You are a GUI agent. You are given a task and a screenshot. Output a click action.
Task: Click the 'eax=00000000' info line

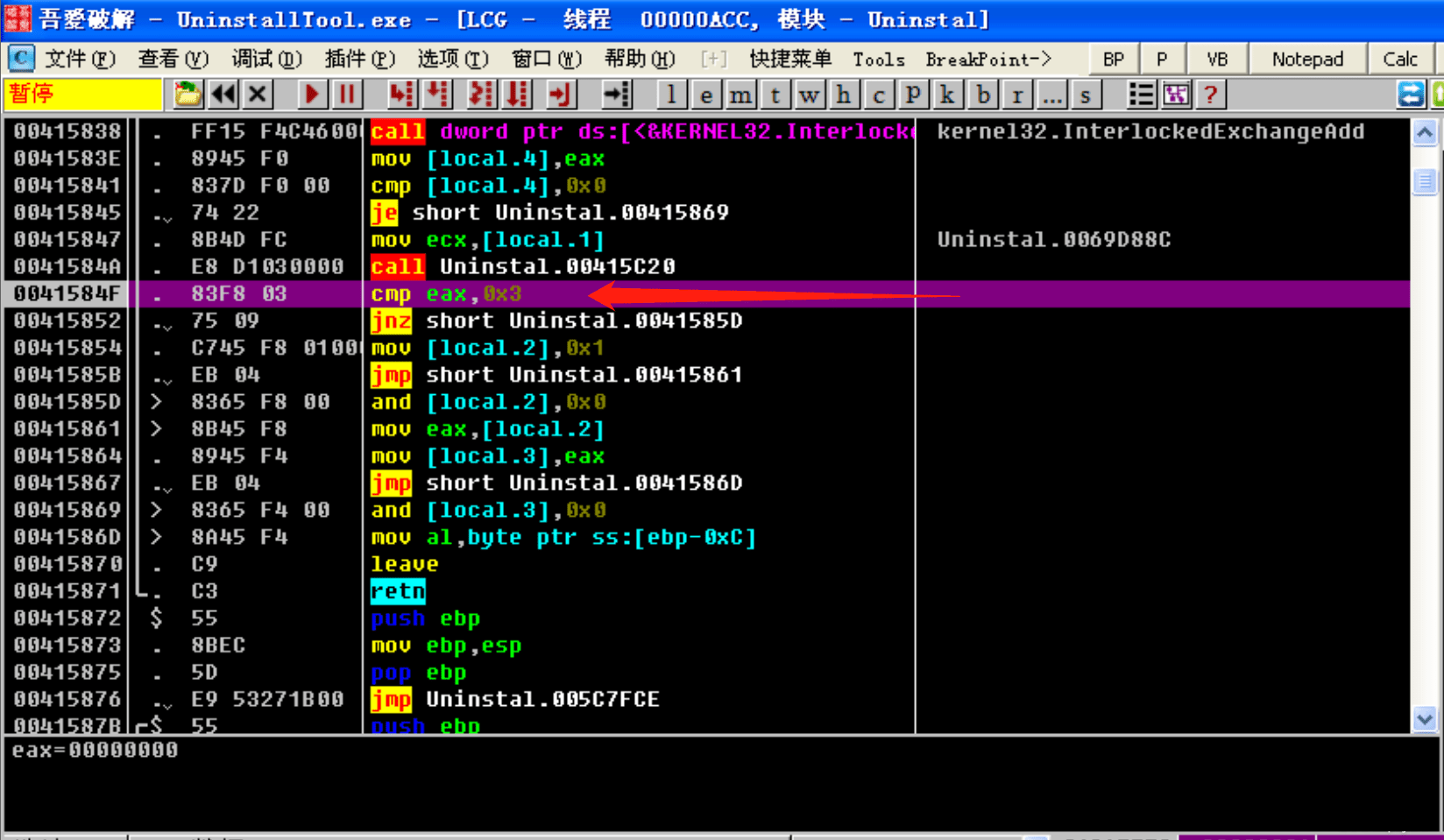pos(95,750)
